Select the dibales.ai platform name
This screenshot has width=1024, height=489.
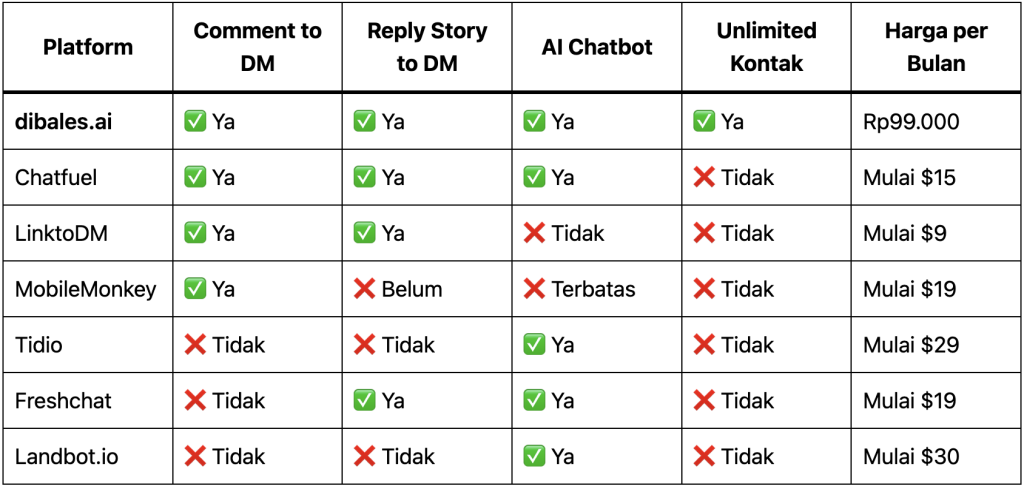coord(64,122)
